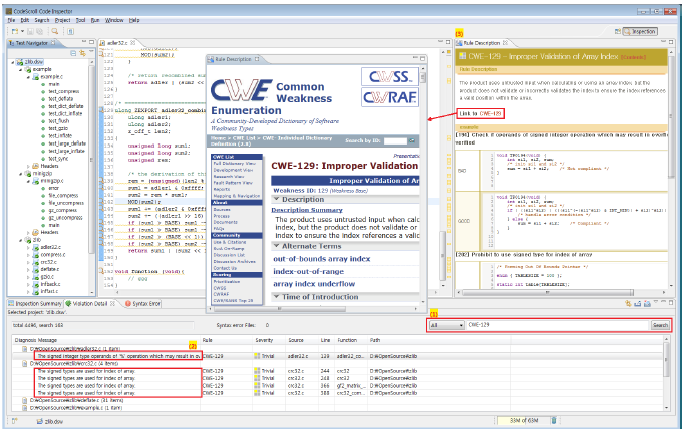Viewport: 683px width, 429px height.
Task: Click the Save toolbar icon
Action: click(30, 31)
